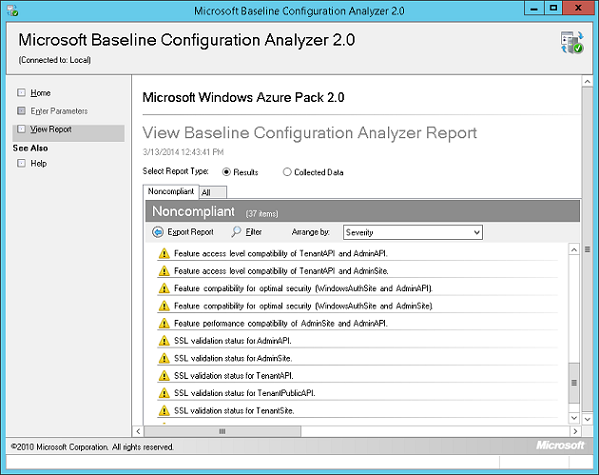Open the Arrange by Severity dropdown
The image size is (599, 475).
tap(413, 232)
